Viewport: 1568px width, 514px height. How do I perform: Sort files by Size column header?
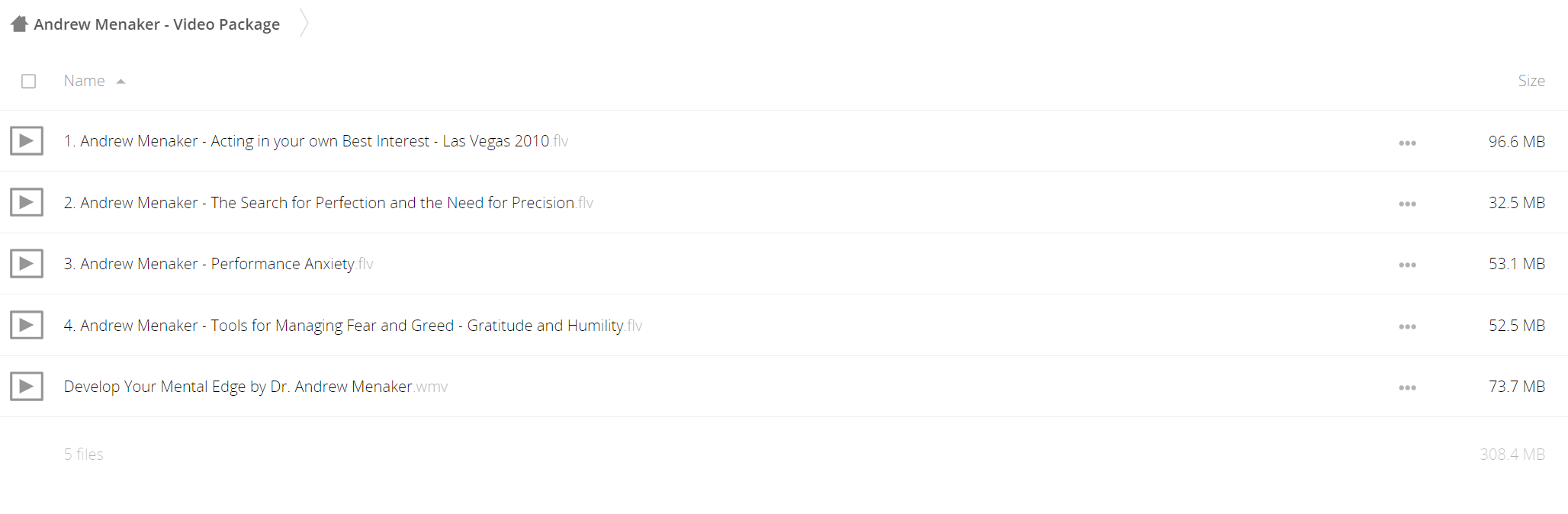[1531, 81]
